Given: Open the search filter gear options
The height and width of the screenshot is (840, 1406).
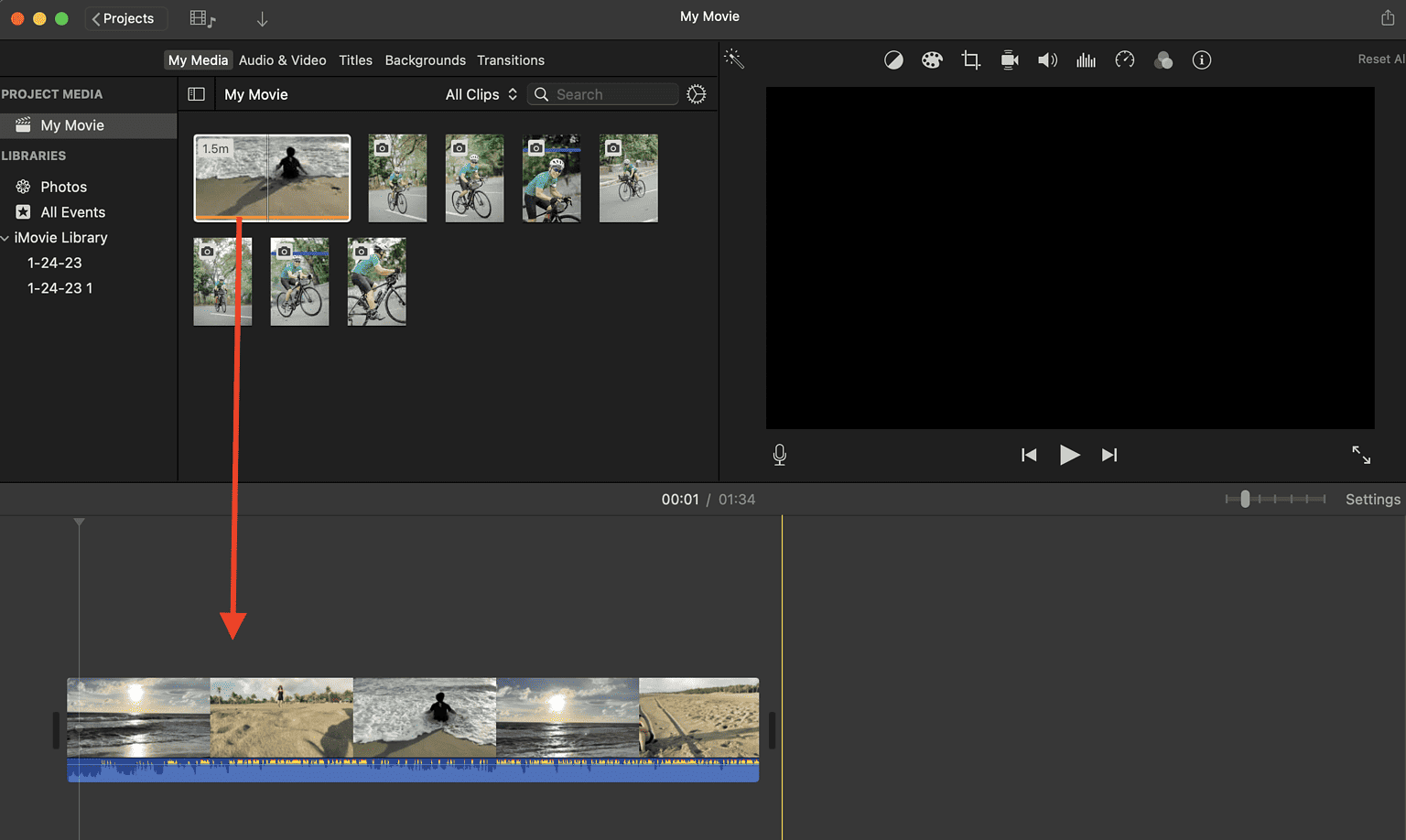Looking at the screenshot, I should coord(696,93).
